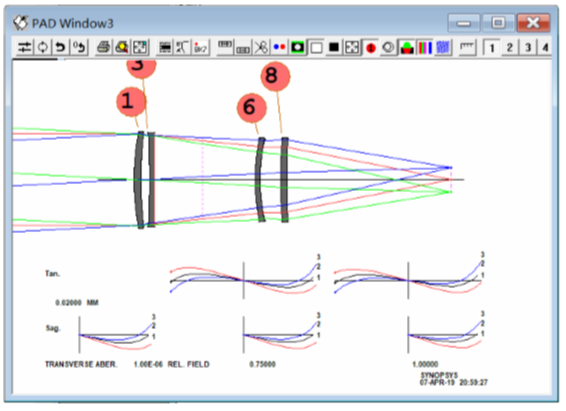Click the ruler scale icon
This screenshot has width=566, height=411.
(x=467, y=47)
